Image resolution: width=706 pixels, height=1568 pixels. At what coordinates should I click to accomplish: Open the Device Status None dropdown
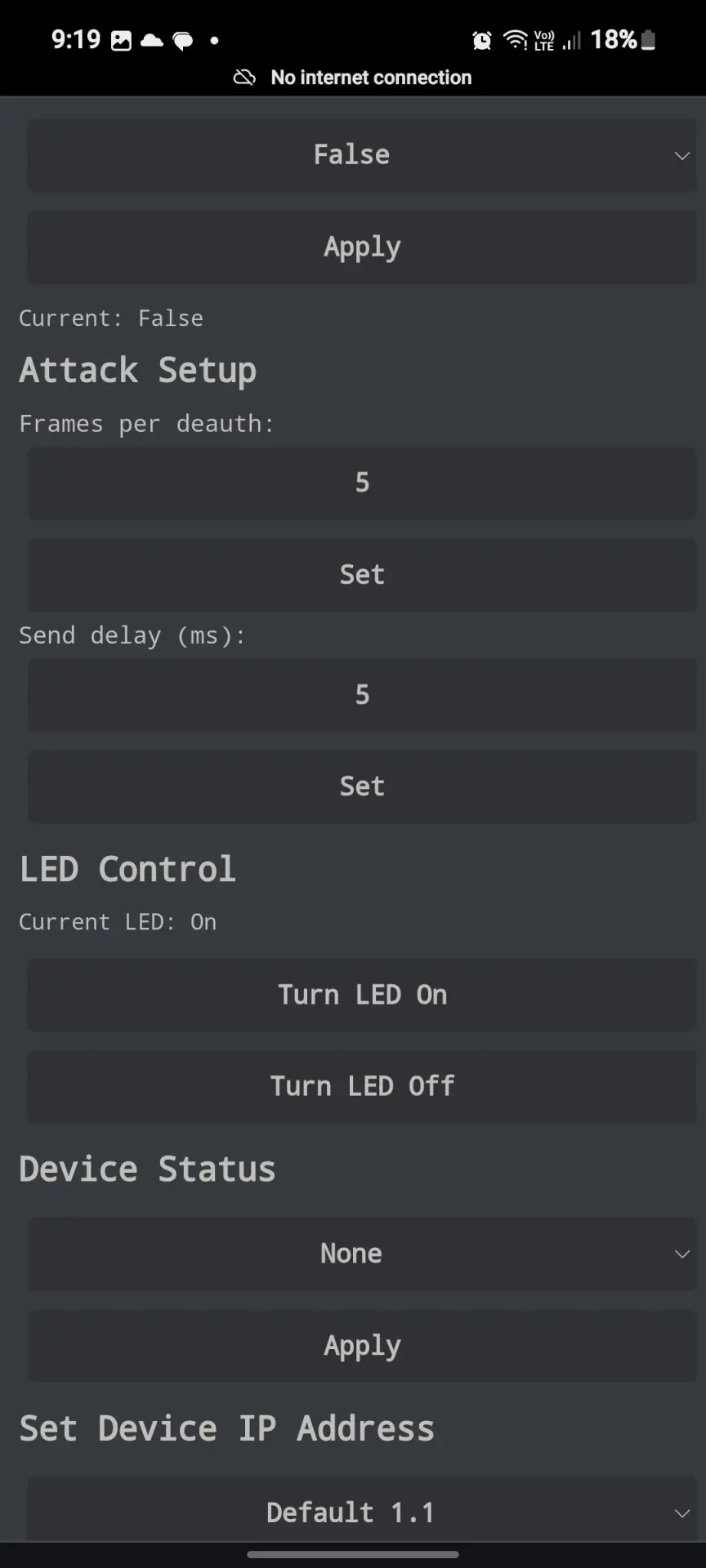point(362,1254)
